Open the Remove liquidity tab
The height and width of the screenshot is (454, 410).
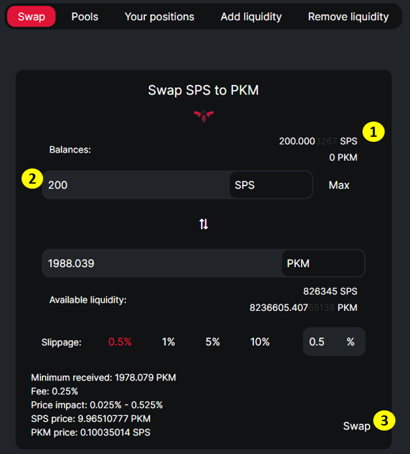click(x=348, y=17)
